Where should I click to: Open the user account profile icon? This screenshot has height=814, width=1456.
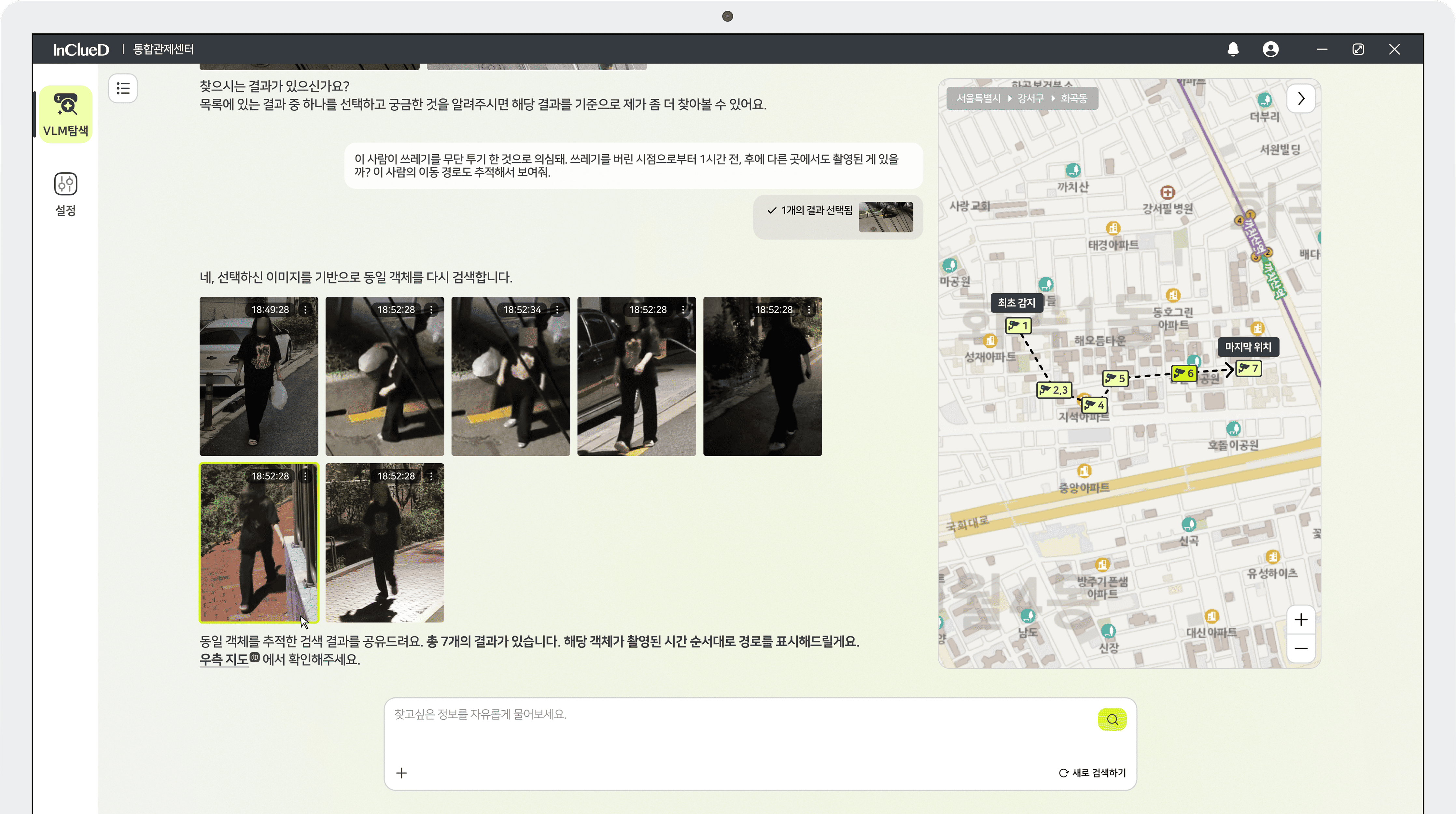tap(1270, 49)
